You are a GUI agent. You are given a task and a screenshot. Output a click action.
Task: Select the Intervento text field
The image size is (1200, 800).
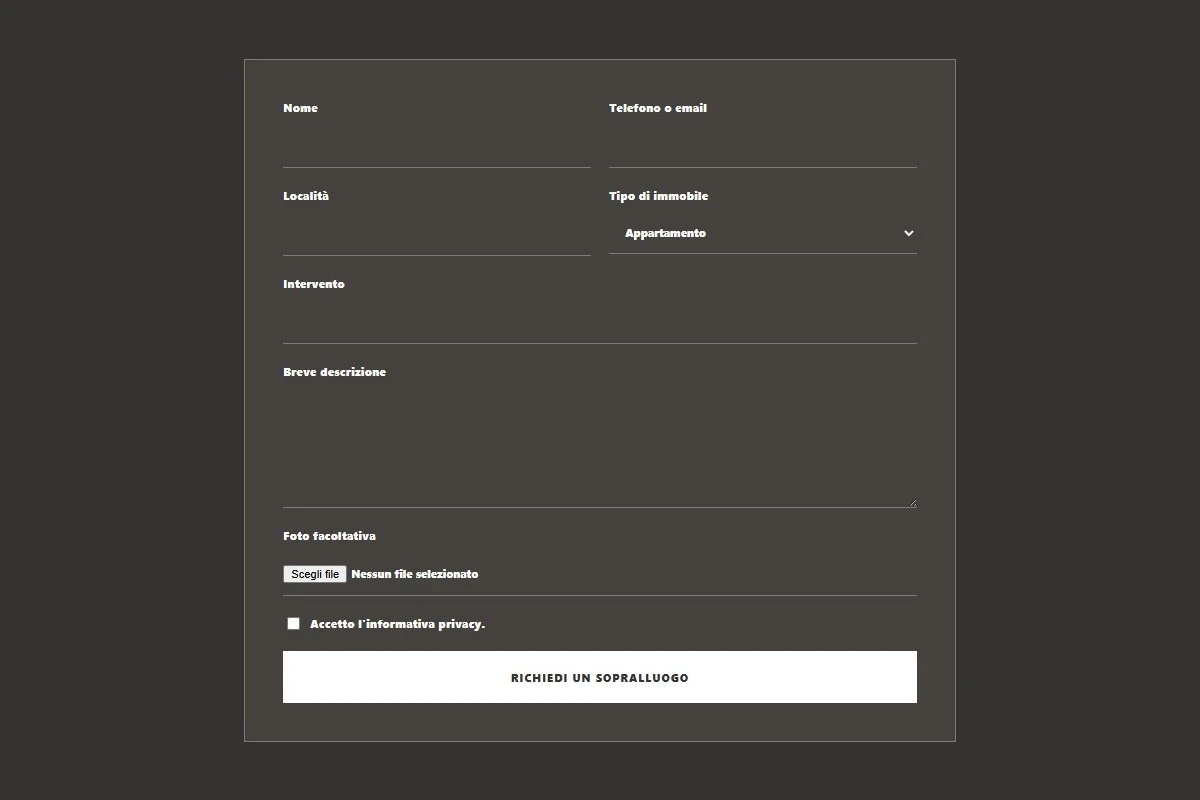(x=600, y=321)
